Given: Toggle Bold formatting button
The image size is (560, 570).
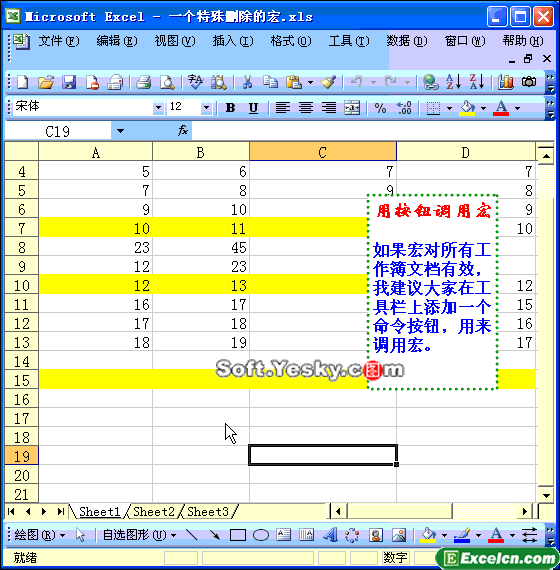Looking at the screenshot, I should tap(230, 108).
